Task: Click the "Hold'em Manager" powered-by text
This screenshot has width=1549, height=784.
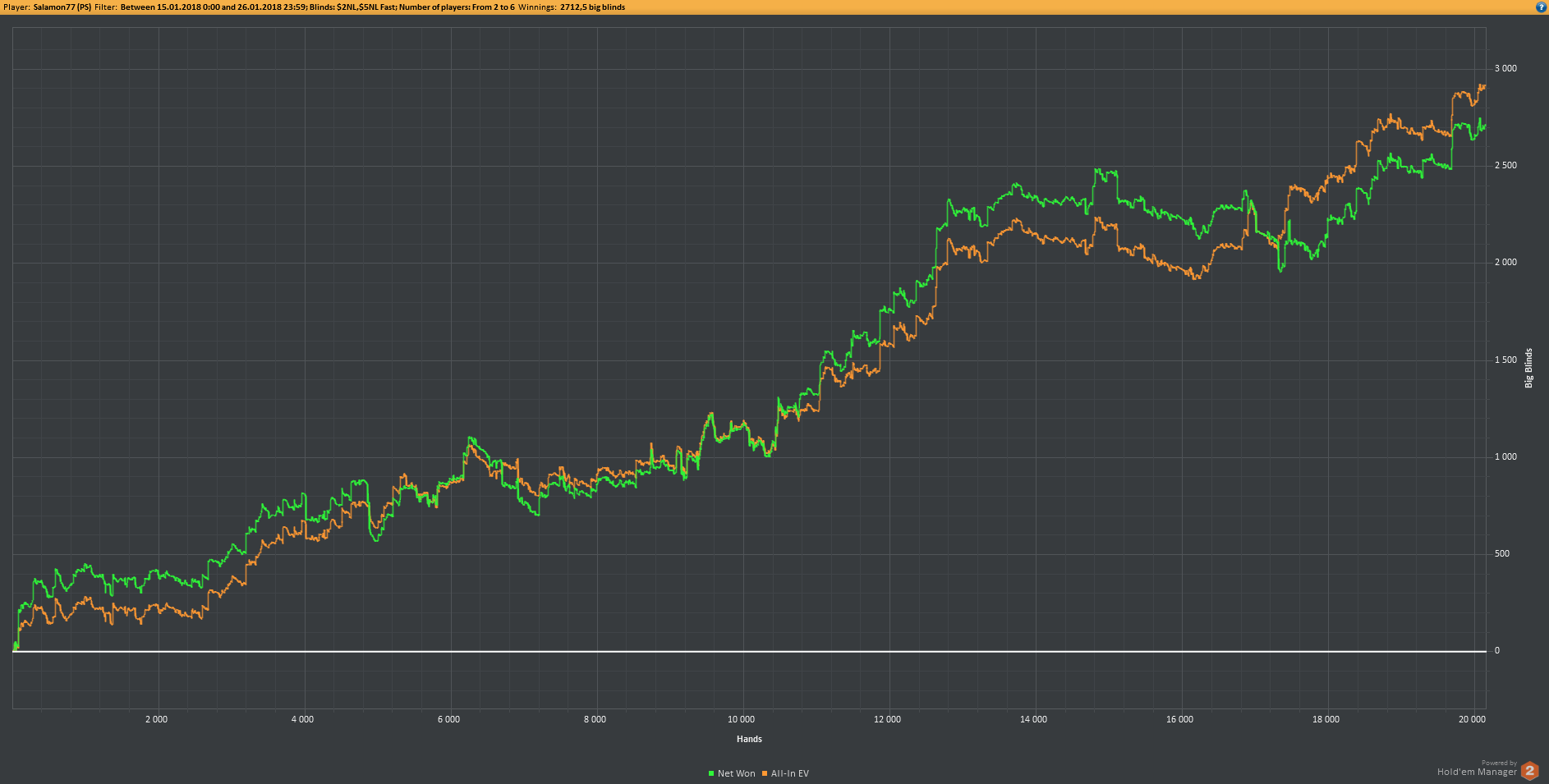Action: pyautogui.click(x=1477, y=772)
